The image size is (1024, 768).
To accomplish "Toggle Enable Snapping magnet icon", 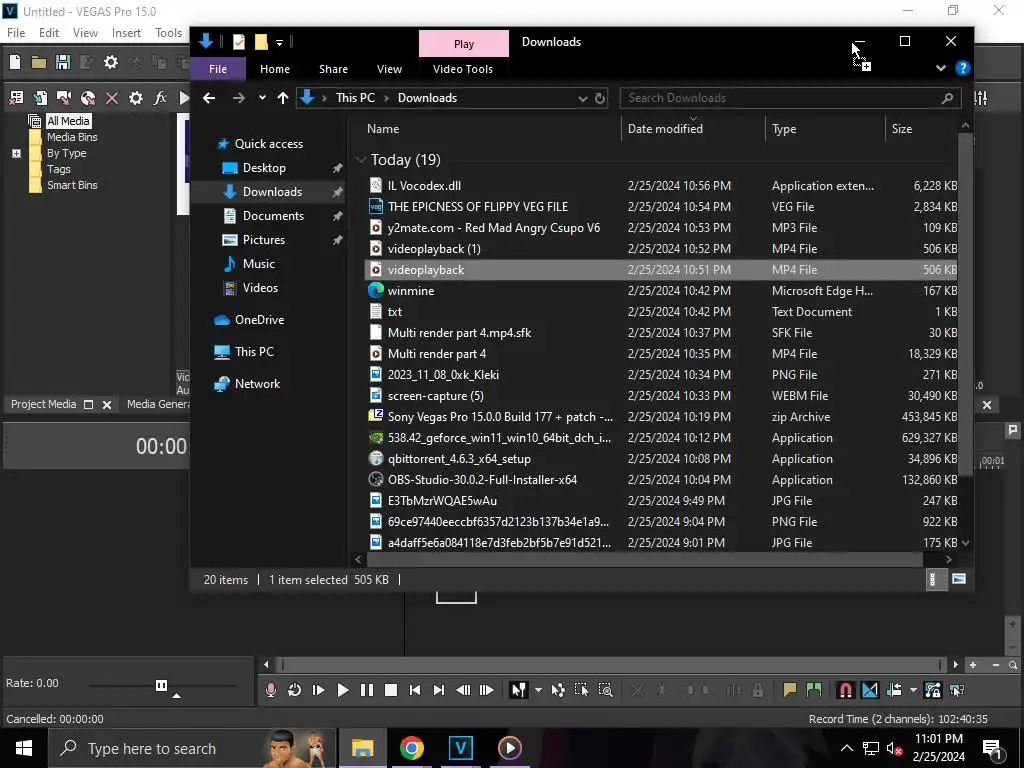I will (845, 690).
